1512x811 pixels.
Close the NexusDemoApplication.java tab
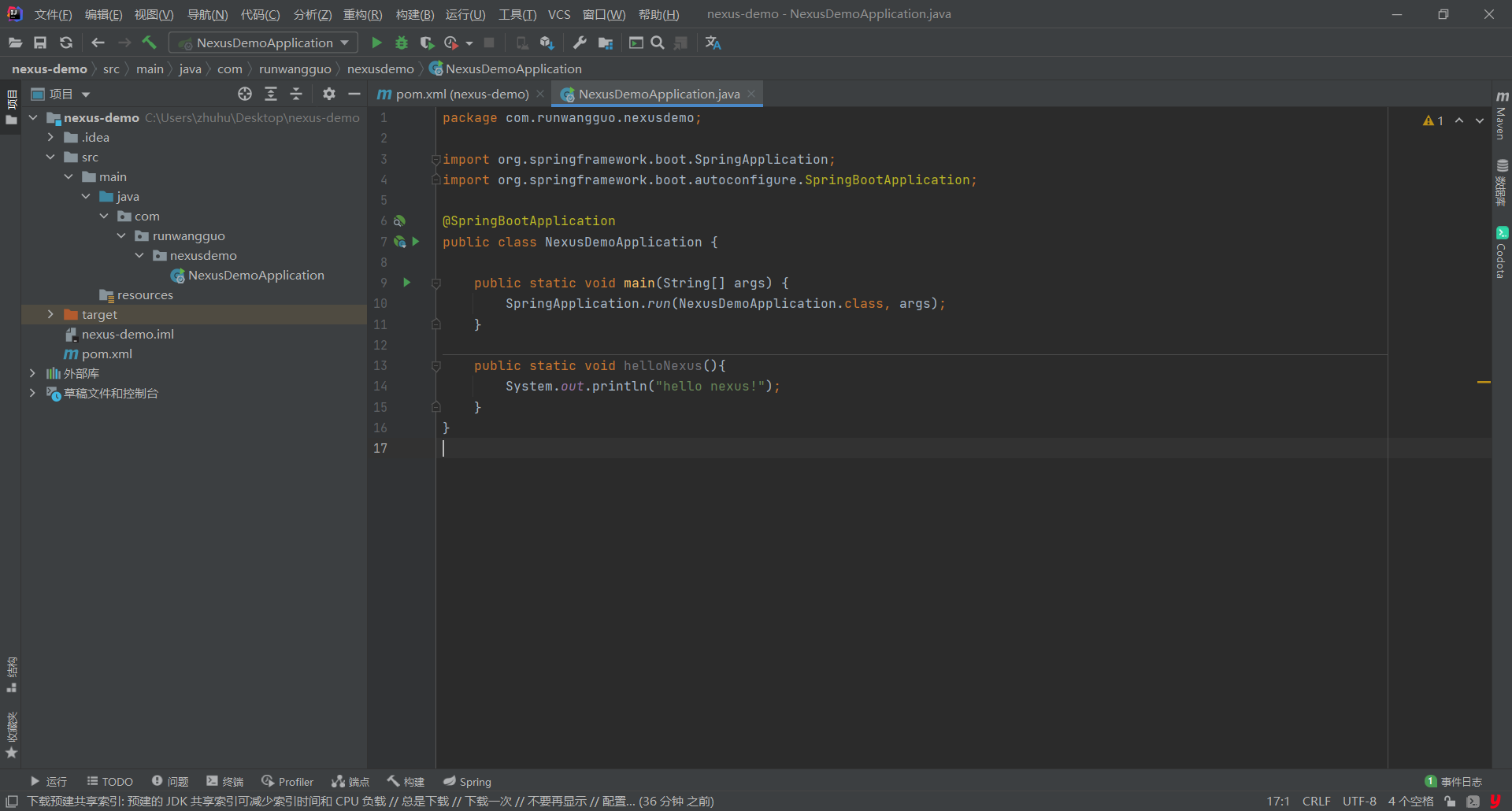[751, 94]
